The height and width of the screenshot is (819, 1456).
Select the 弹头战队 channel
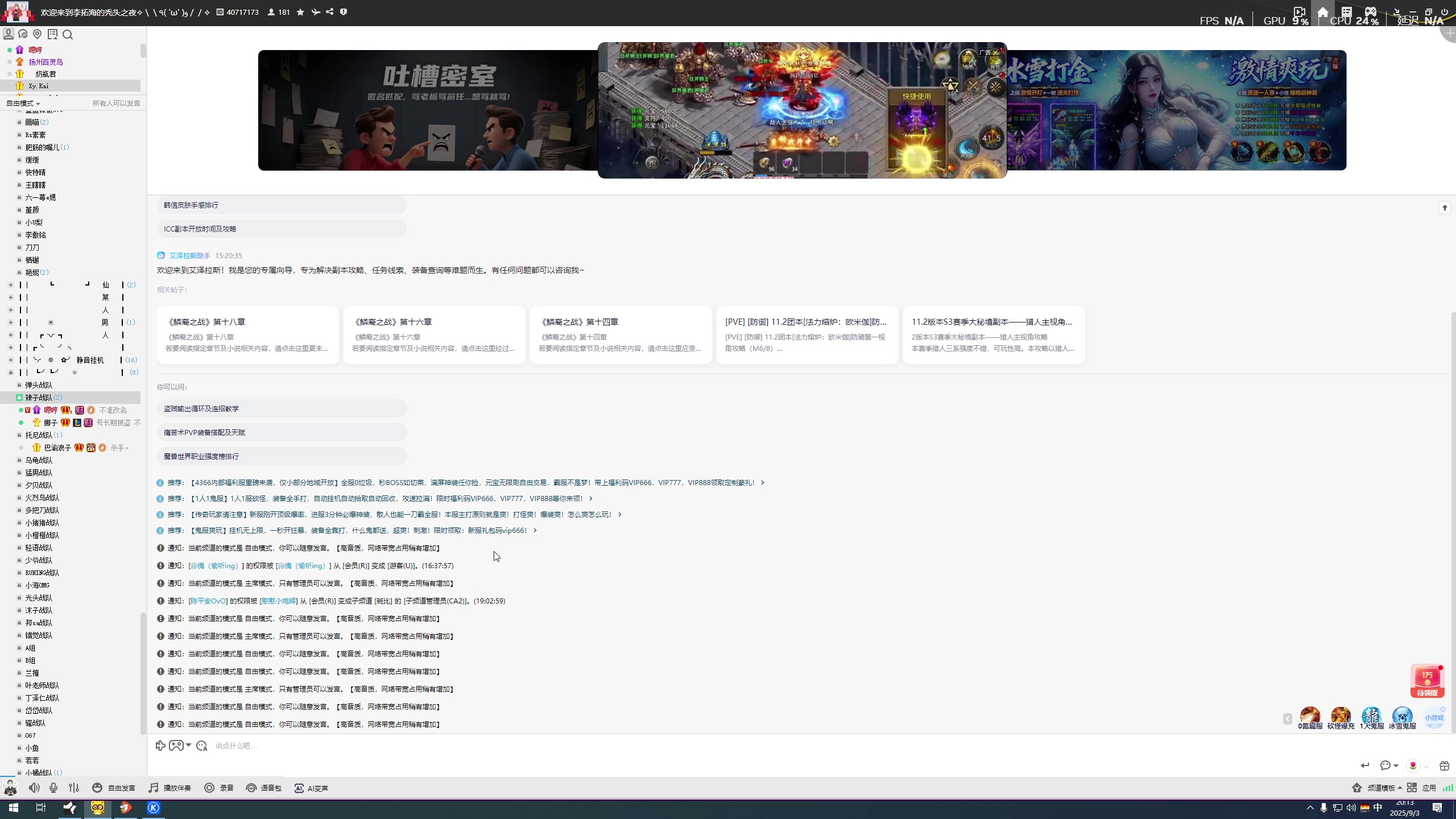[39, 385]
